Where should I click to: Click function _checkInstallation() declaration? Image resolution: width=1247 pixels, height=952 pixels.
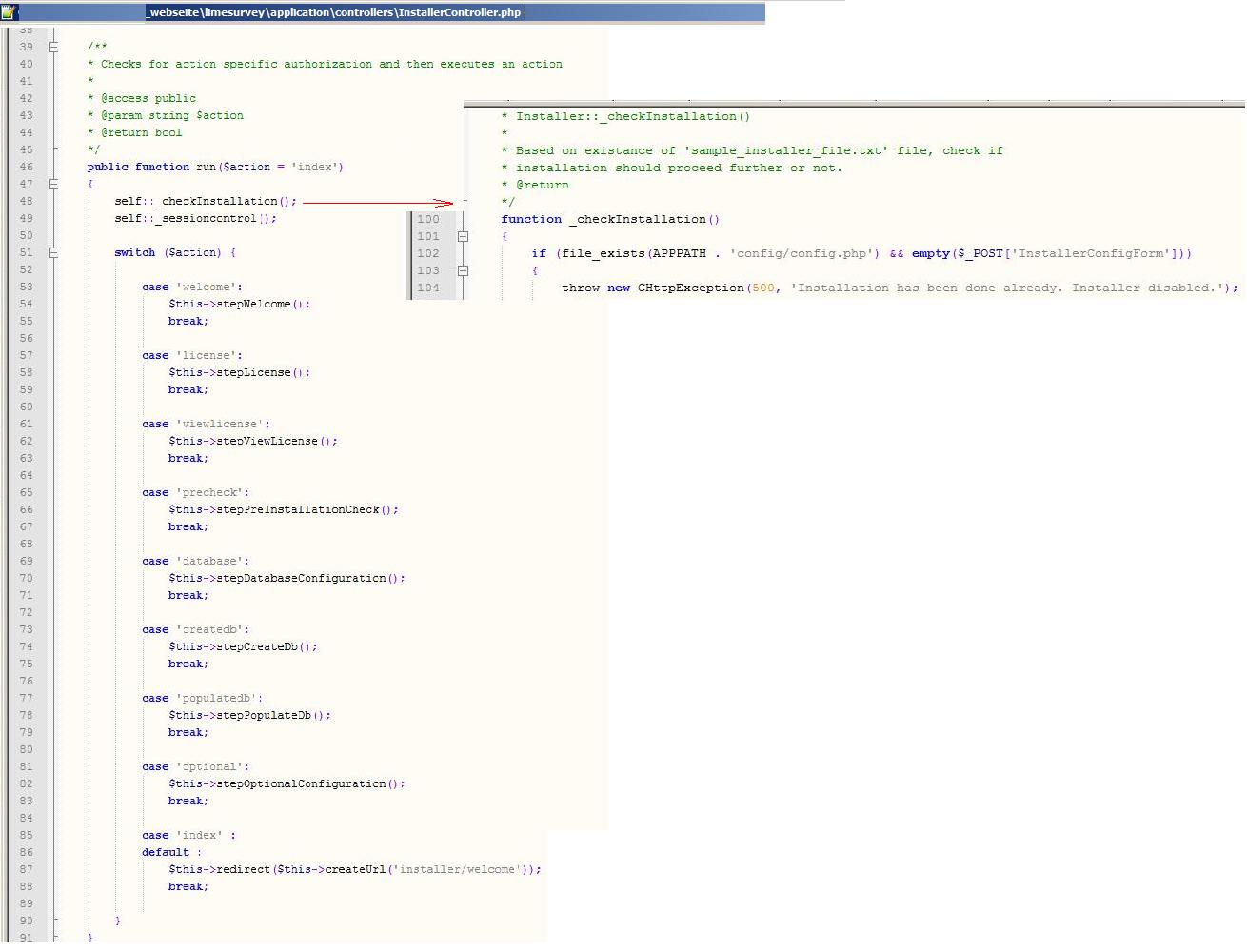pyautogui.click(x=610, y=219)
